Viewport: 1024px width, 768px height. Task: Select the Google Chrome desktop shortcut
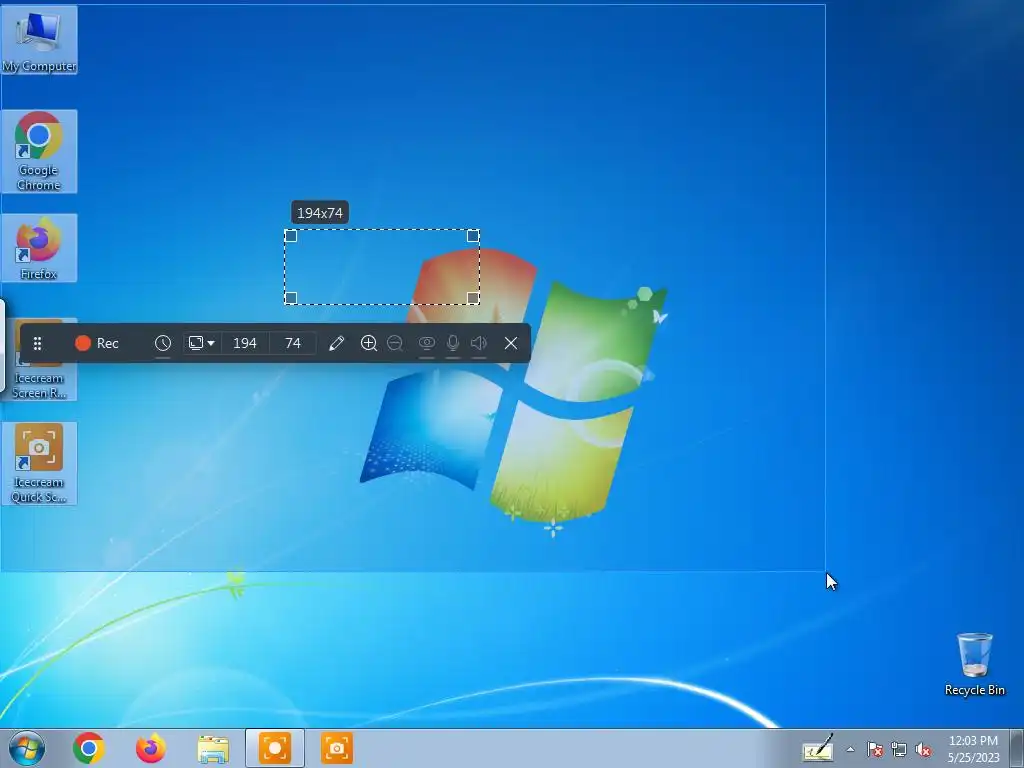(x=39, y=152)
